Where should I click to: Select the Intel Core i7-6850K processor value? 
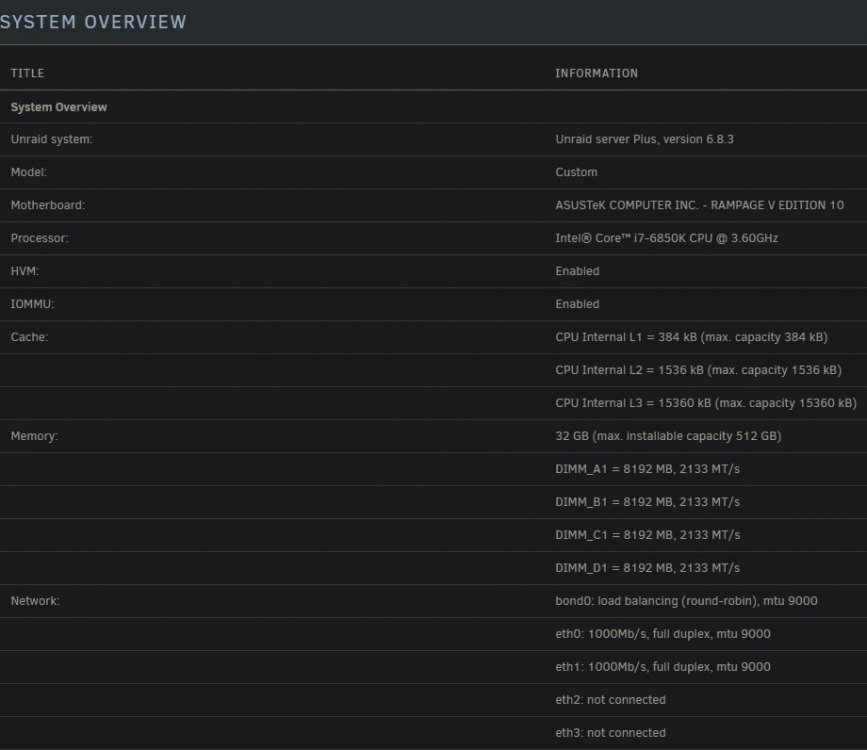(x=666, y=238)
